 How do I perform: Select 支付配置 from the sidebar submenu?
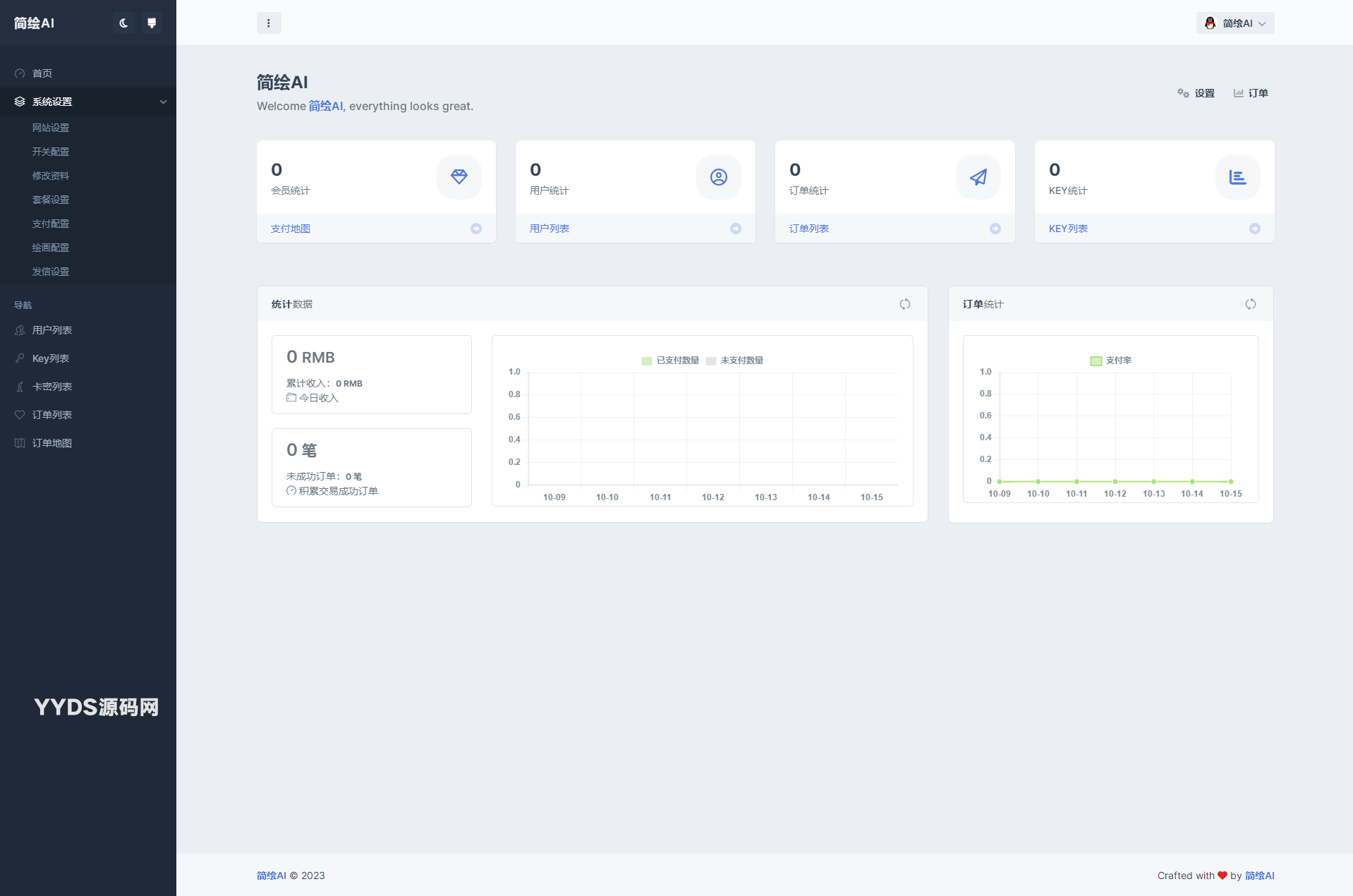[51, 224]
